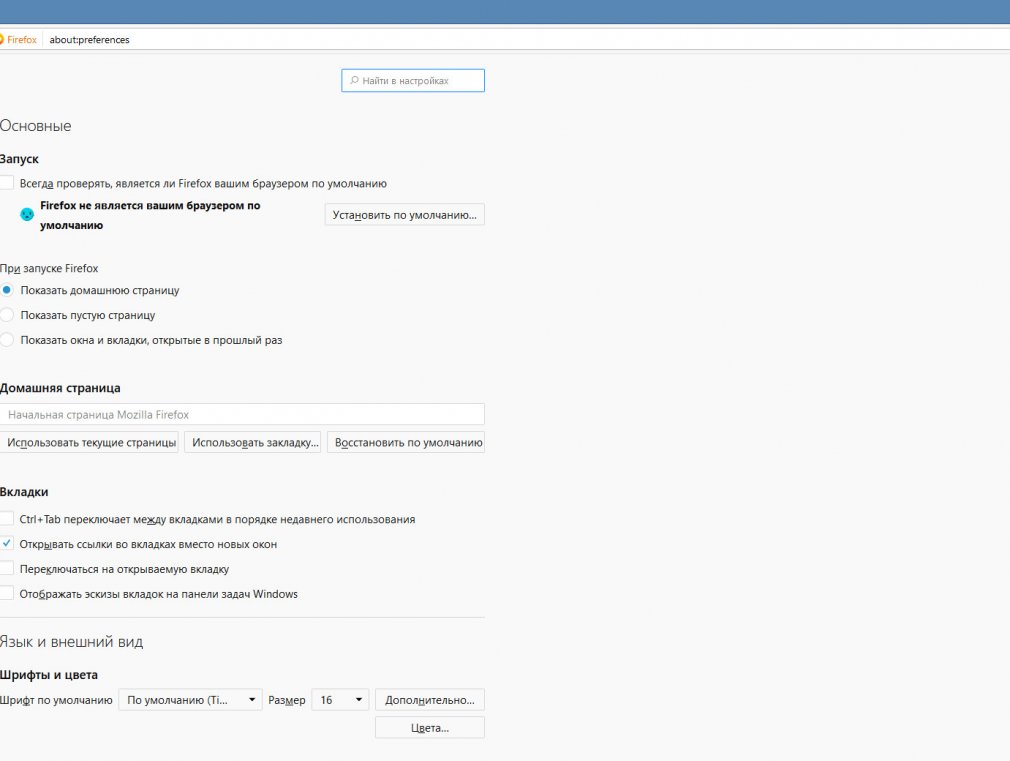
Task: Check 'Переключаться на открываемую вкладку' option
Action: click(x=6, y=568)
